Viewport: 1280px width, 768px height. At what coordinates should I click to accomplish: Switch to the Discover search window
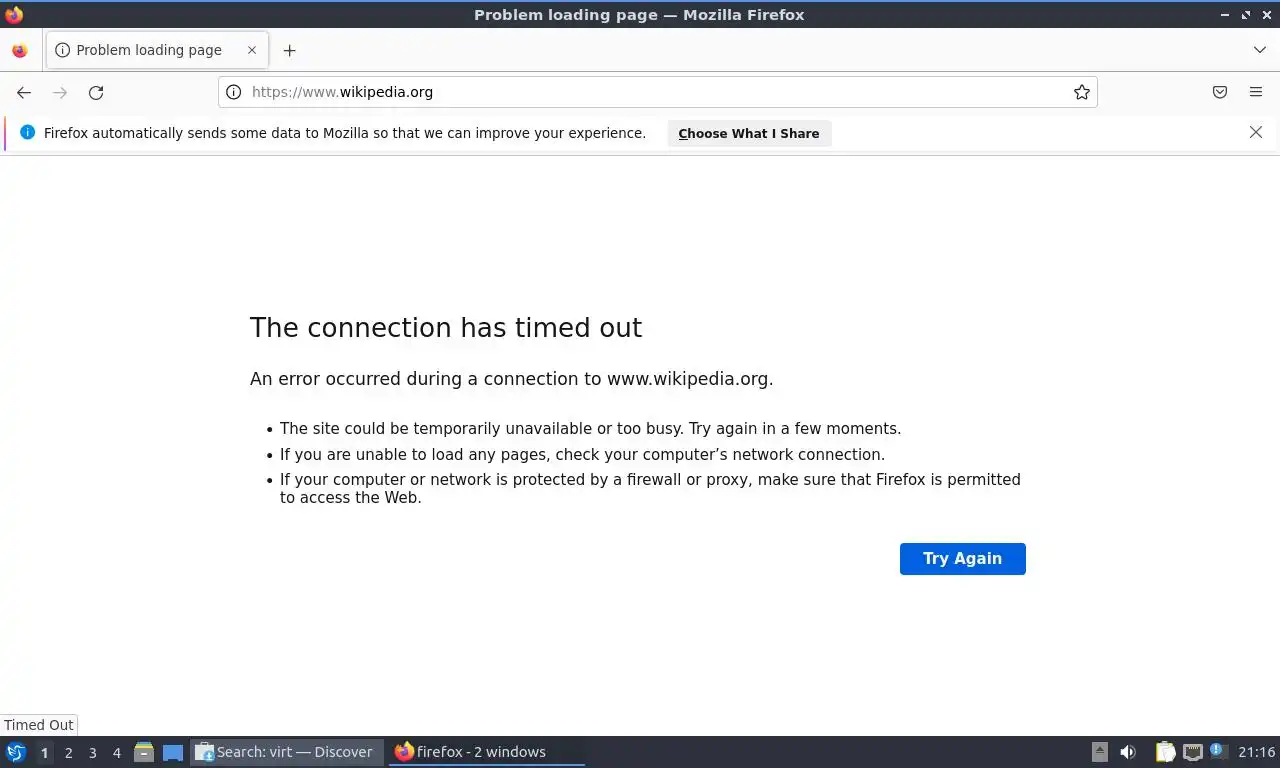[287, 752]
